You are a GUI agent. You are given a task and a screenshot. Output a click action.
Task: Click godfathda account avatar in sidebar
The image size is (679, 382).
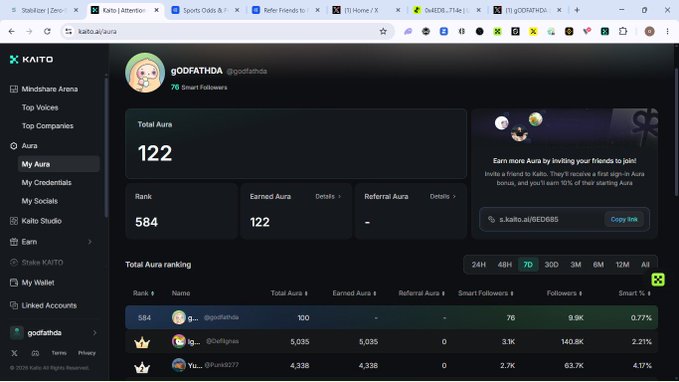(x=16, y=333)
